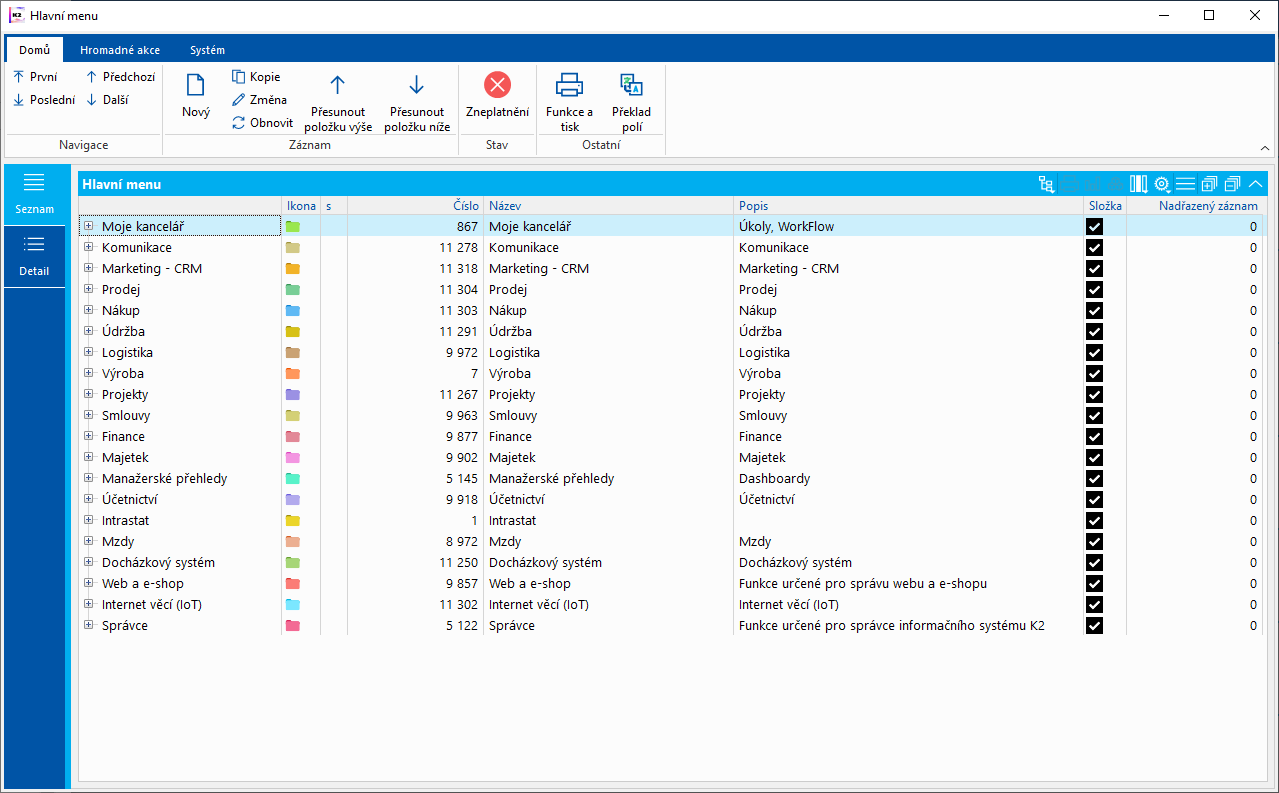Screen dimensions: 1279x793
Task: Uncheck Složka checkbox for Správce row
Action: pos(1094,626)
